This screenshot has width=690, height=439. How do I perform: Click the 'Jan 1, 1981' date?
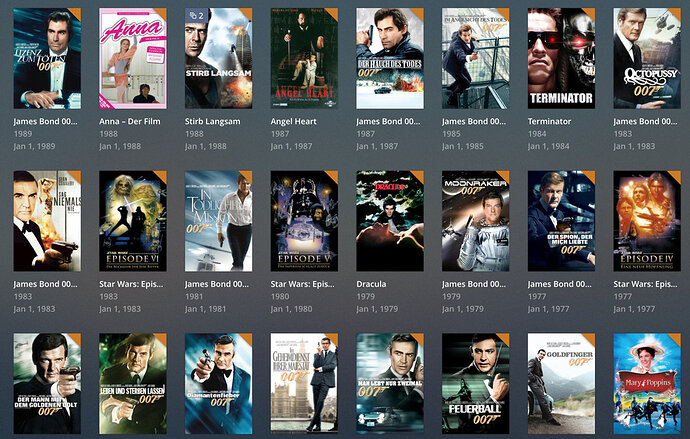(x=206, y=309)
